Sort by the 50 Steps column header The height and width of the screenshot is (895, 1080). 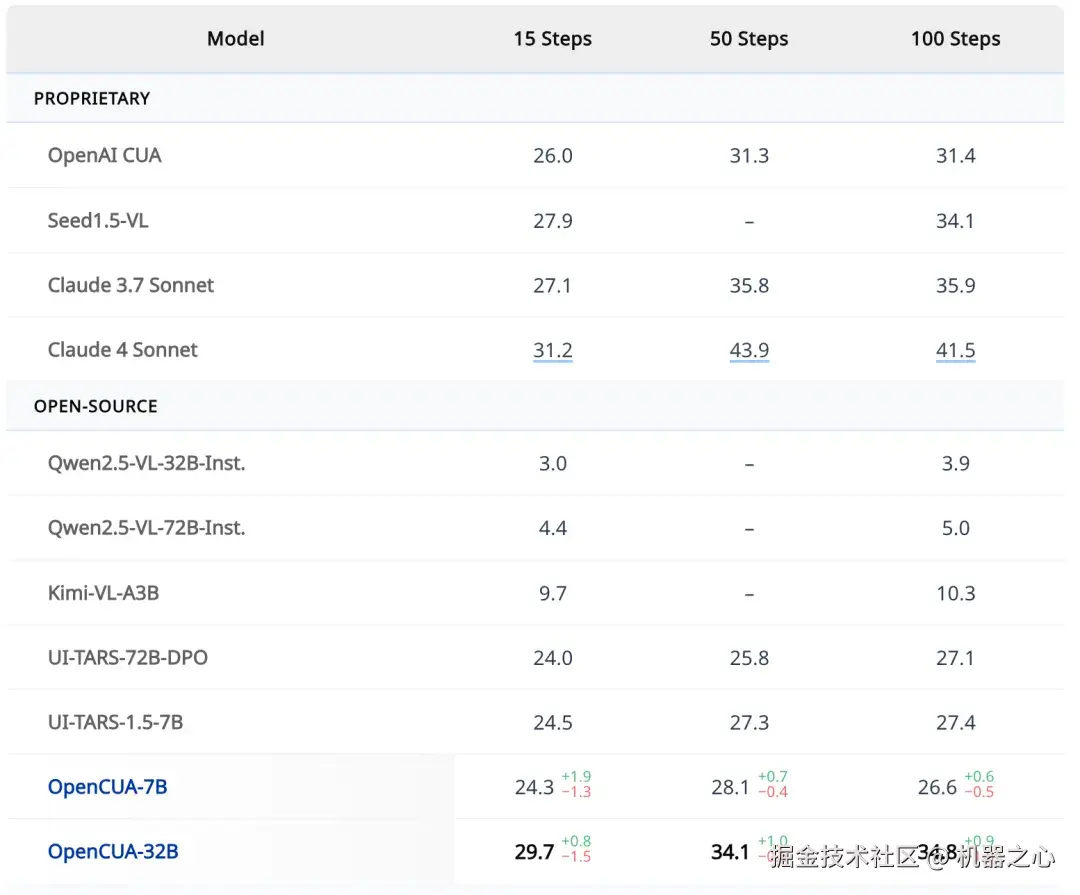click(749, 39)
